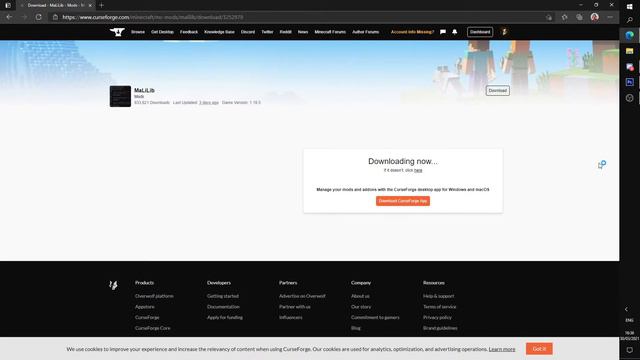This screenshot has width=640, height=360.
Task: Open the browser profile avatar
Action: pyautogui.click(x=595, y=17)
